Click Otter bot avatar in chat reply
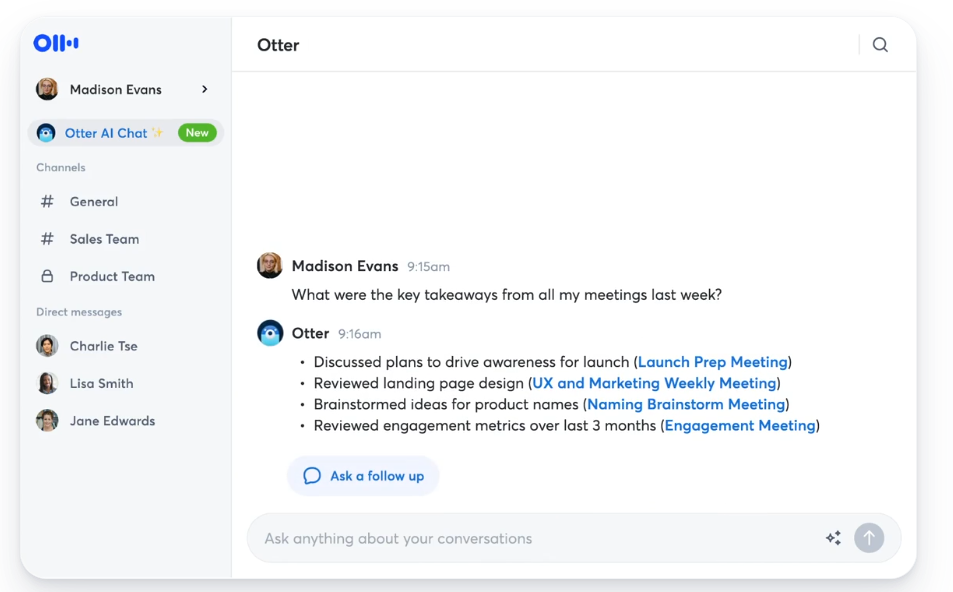Image resolution: width=953 pixels, height=592 pixels. click(x=270, y=333)
